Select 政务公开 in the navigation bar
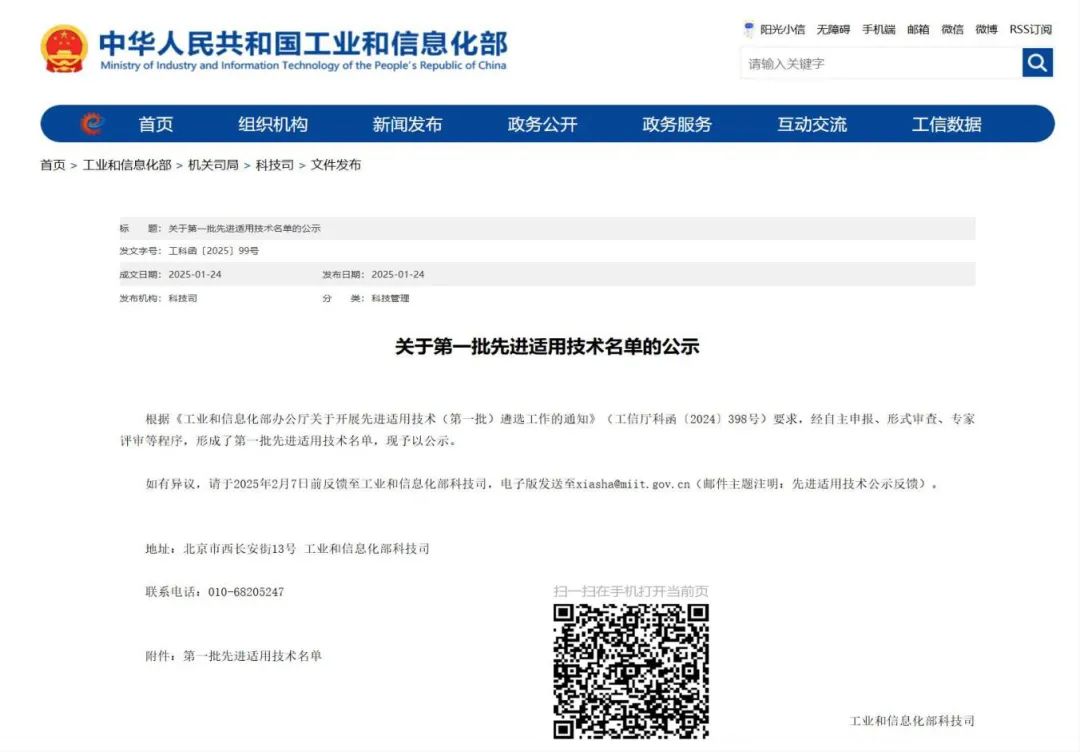Viewport: 1080px width, 752px height. pyautogui.click(x=542, y=125)
